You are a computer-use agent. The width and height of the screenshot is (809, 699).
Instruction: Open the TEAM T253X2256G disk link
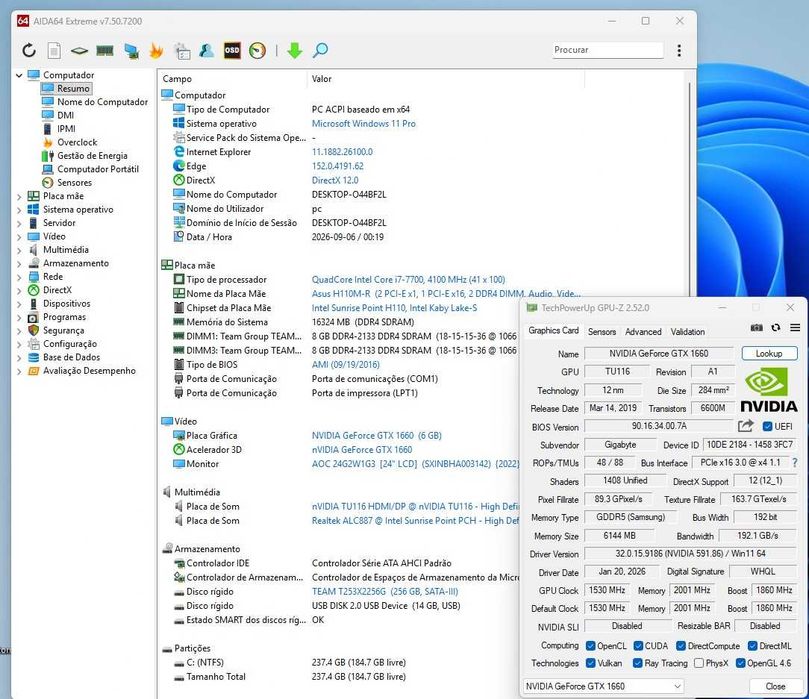384,592
